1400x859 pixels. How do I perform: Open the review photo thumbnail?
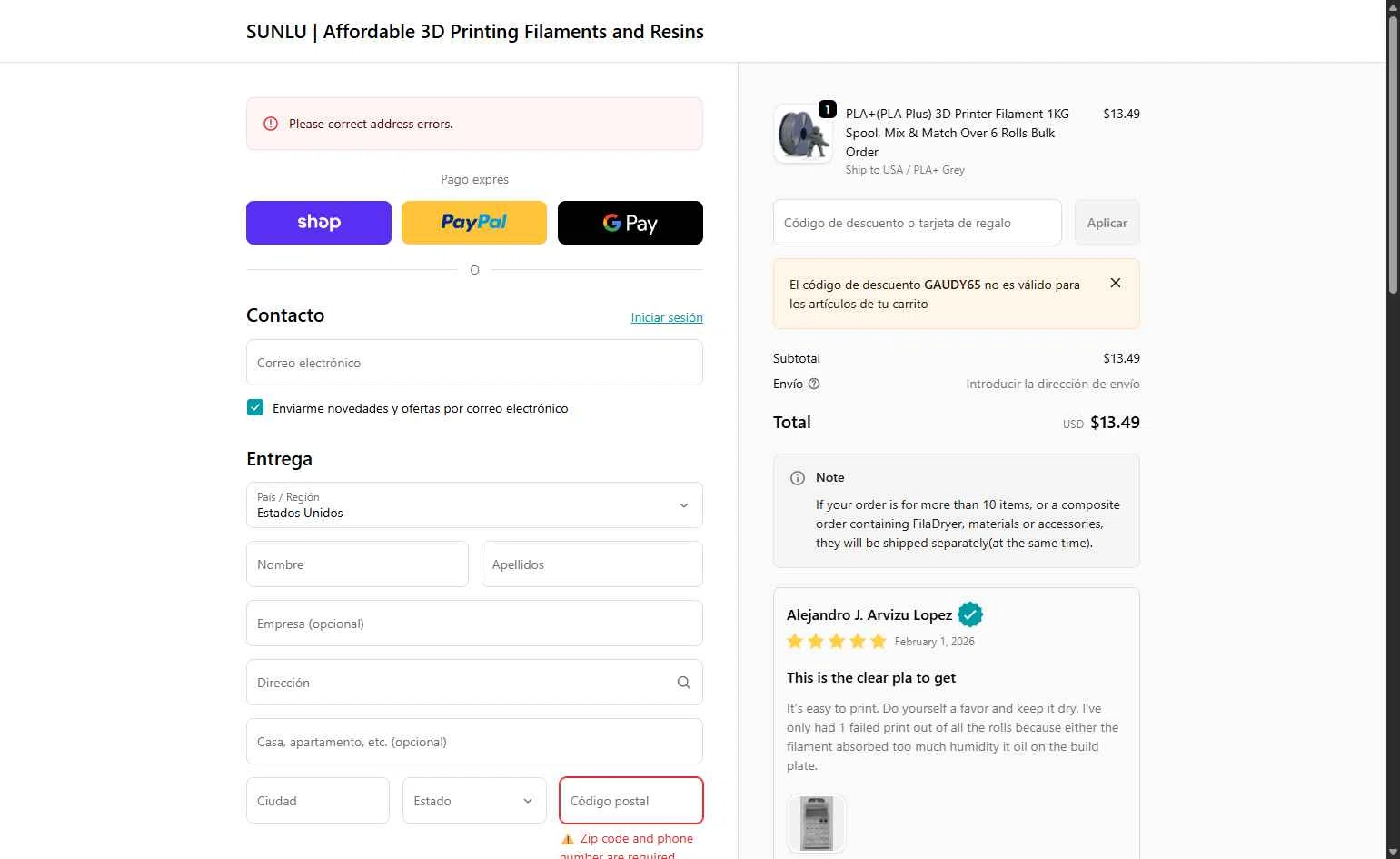[816, 824]
